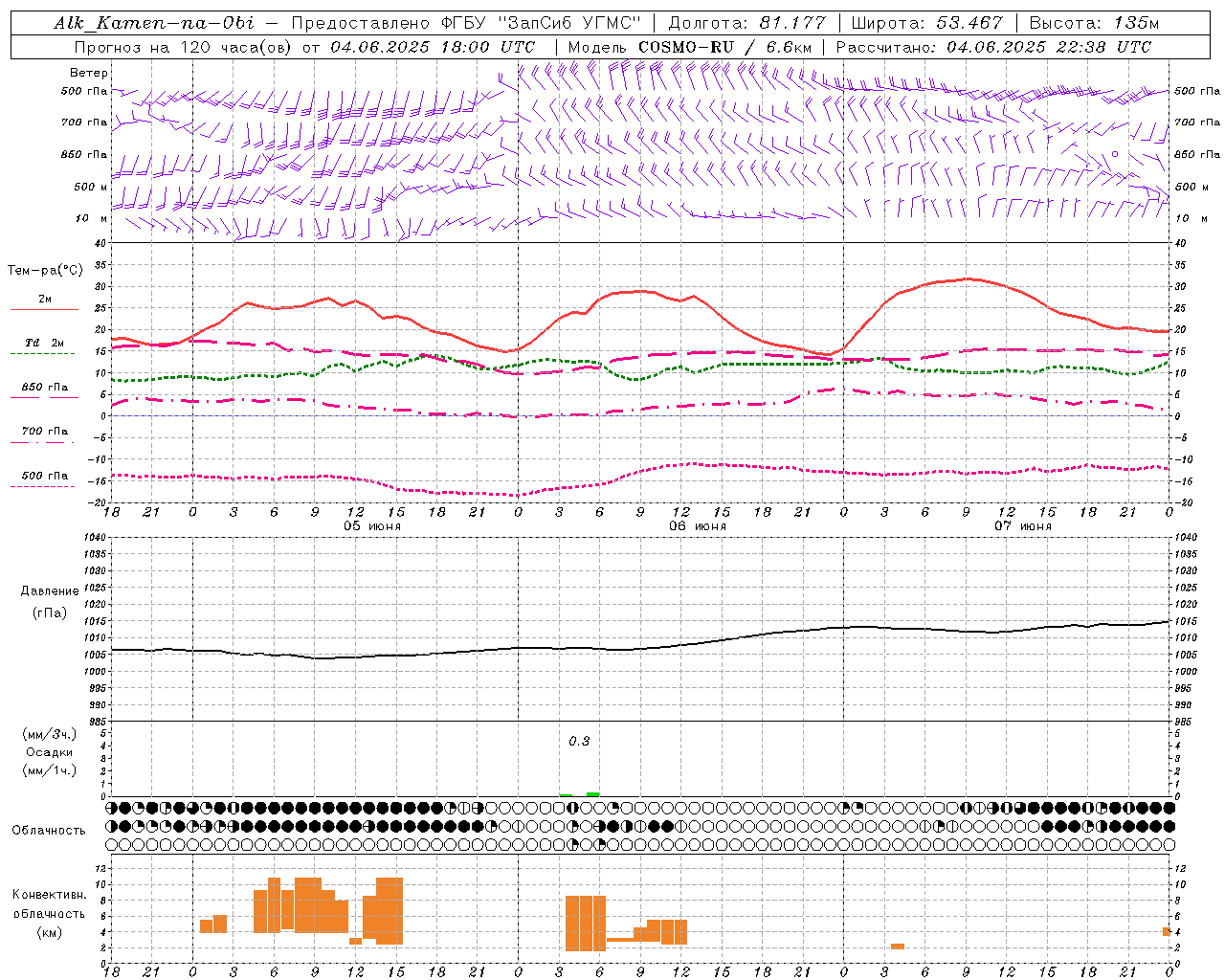
Task: Click the 05 июня date label
Action: 372,526
